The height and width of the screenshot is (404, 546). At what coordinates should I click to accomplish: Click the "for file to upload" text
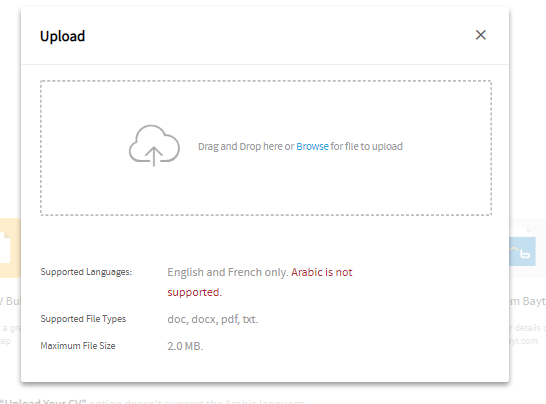point(366,146)
